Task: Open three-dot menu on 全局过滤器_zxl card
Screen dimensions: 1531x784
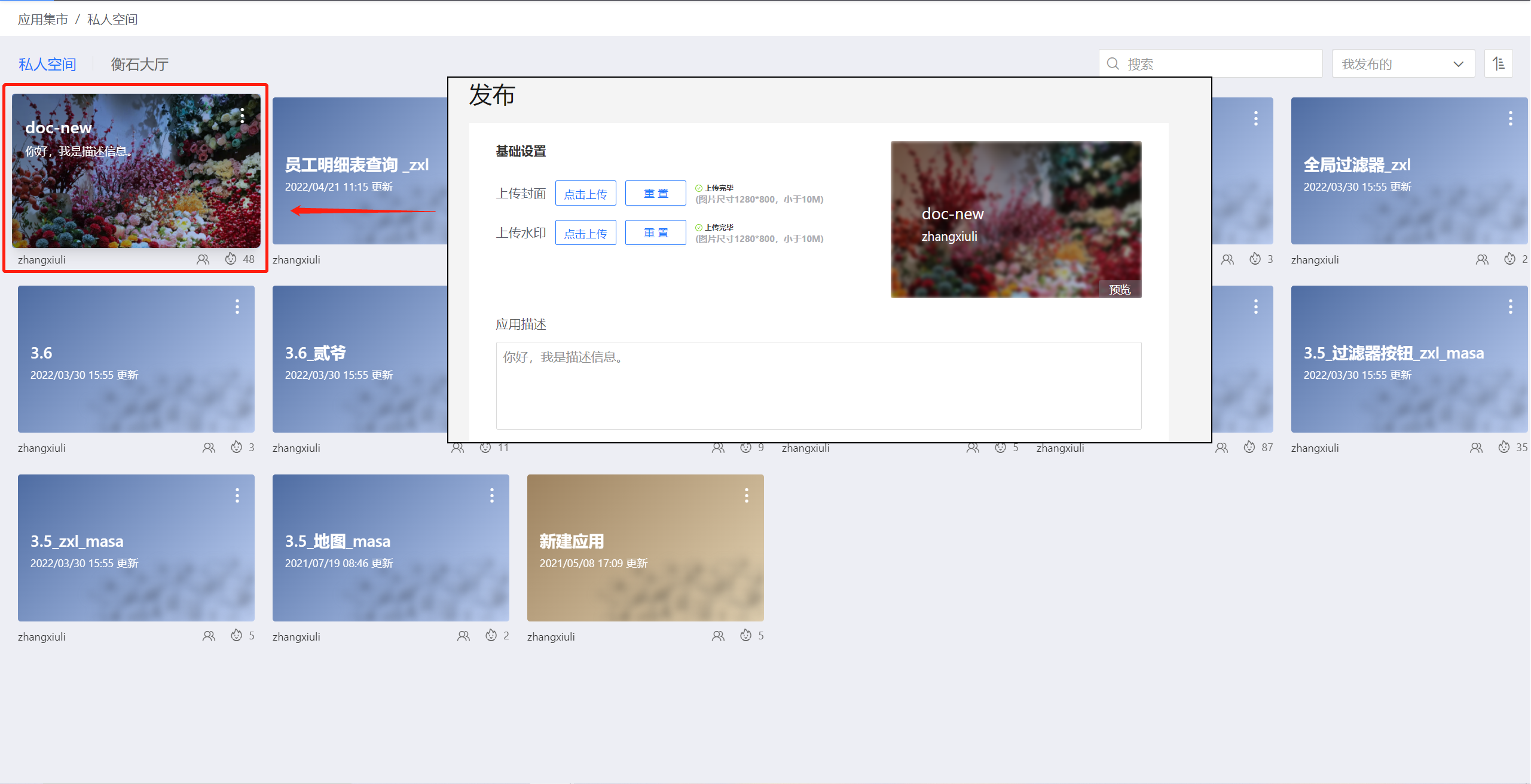Action: 1510,118
